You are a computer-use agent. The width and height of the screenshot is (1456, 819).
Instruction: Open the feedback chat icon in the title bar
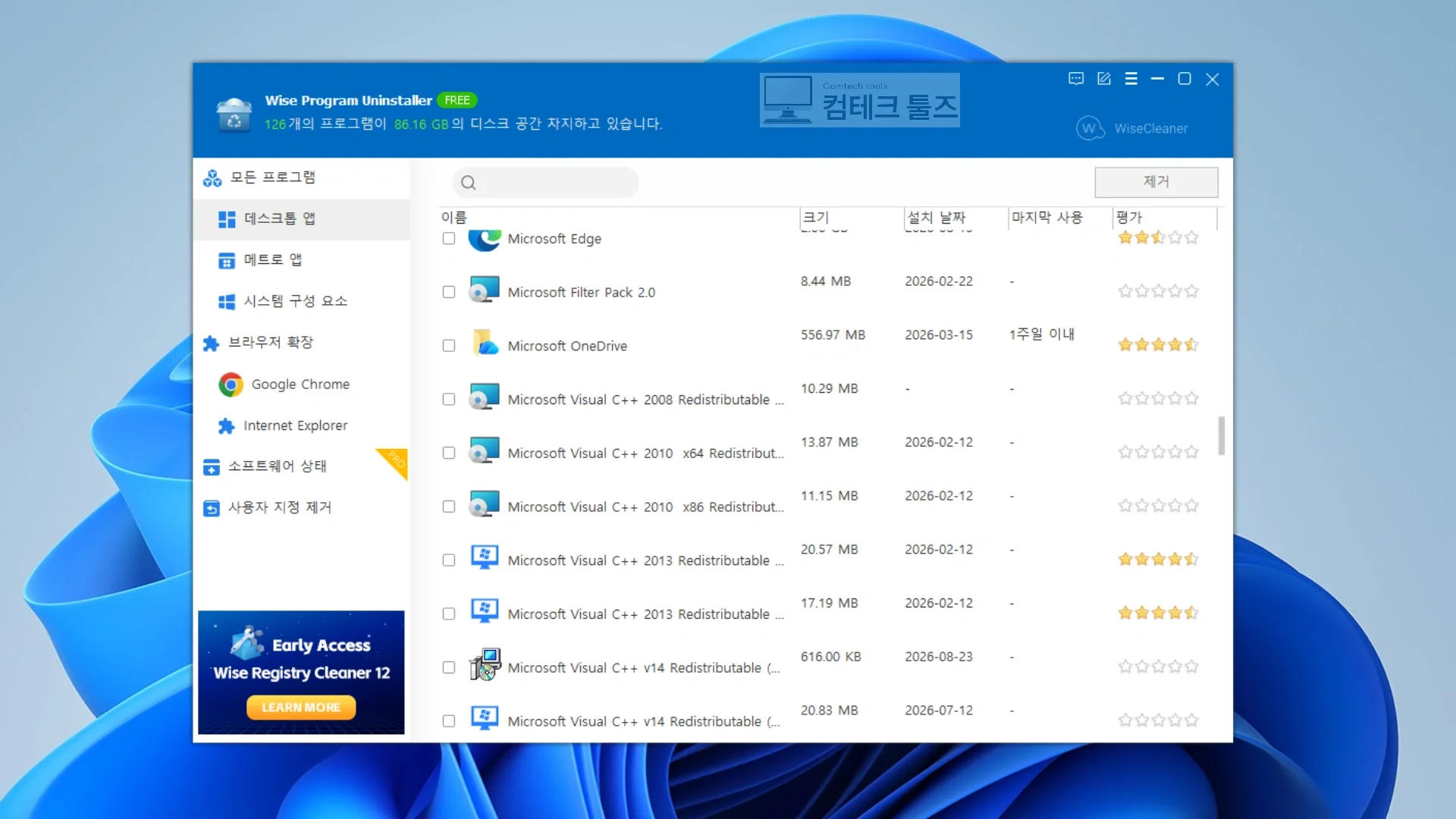click(x=1075, y=79)
